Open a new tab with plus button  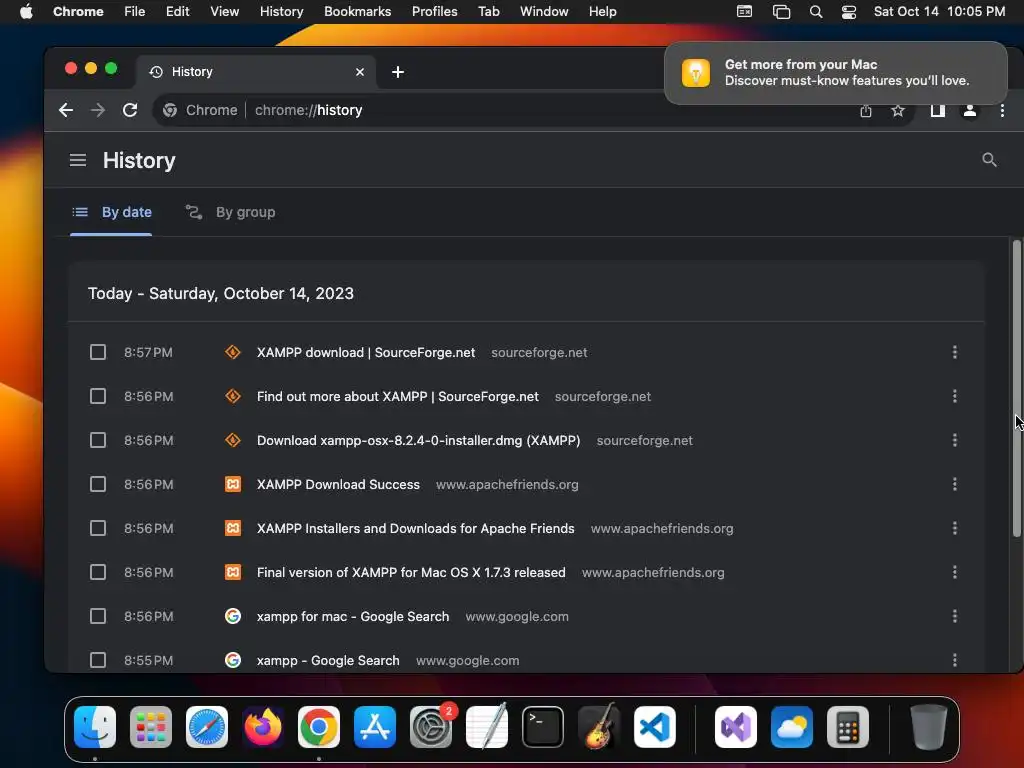[398, 72]
